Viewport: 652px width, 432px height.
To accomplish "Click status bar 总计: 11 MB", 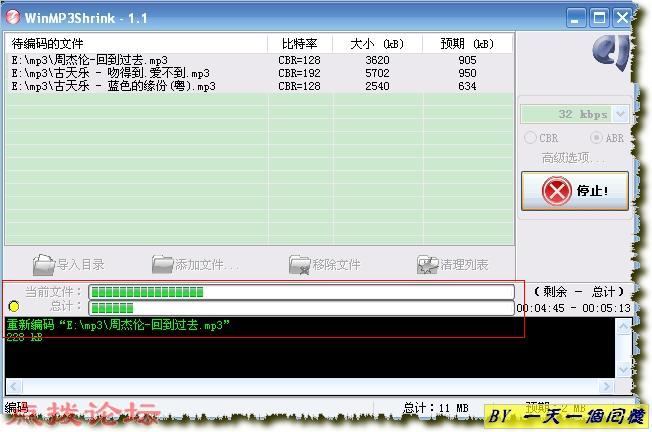I will (435, 407).
